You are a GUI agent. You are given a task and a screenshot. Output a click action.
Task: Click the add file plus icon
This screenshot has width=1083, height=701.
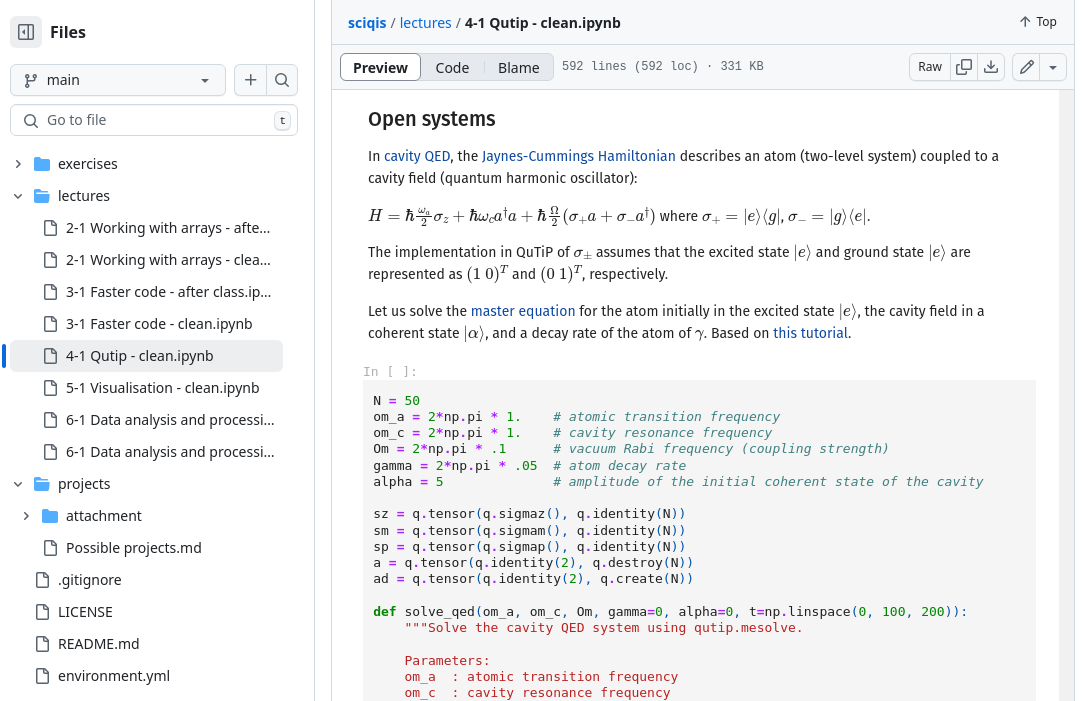[250, 80]
